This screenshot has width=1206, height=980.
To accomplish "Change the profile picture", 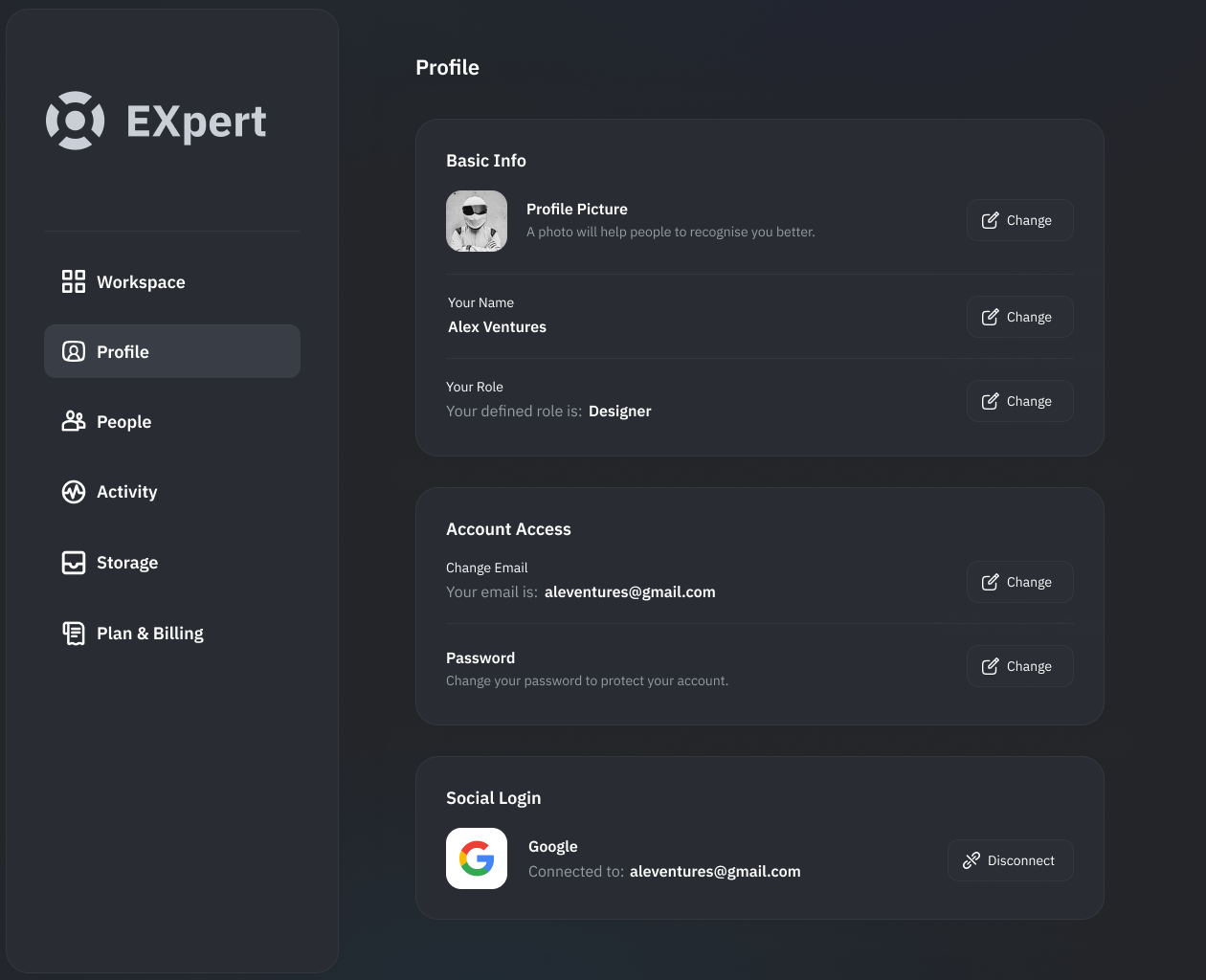I will coord(1019,220).
